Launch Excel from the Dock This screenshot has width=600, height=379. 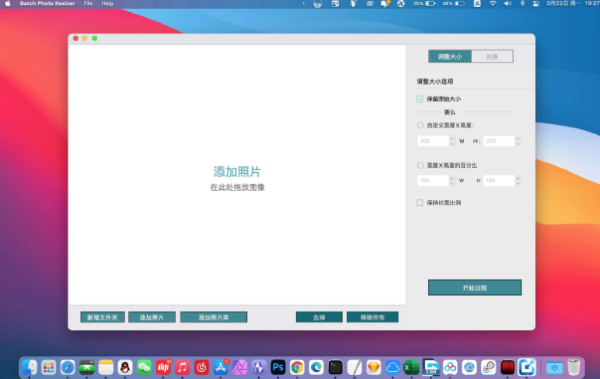[412, 368]
